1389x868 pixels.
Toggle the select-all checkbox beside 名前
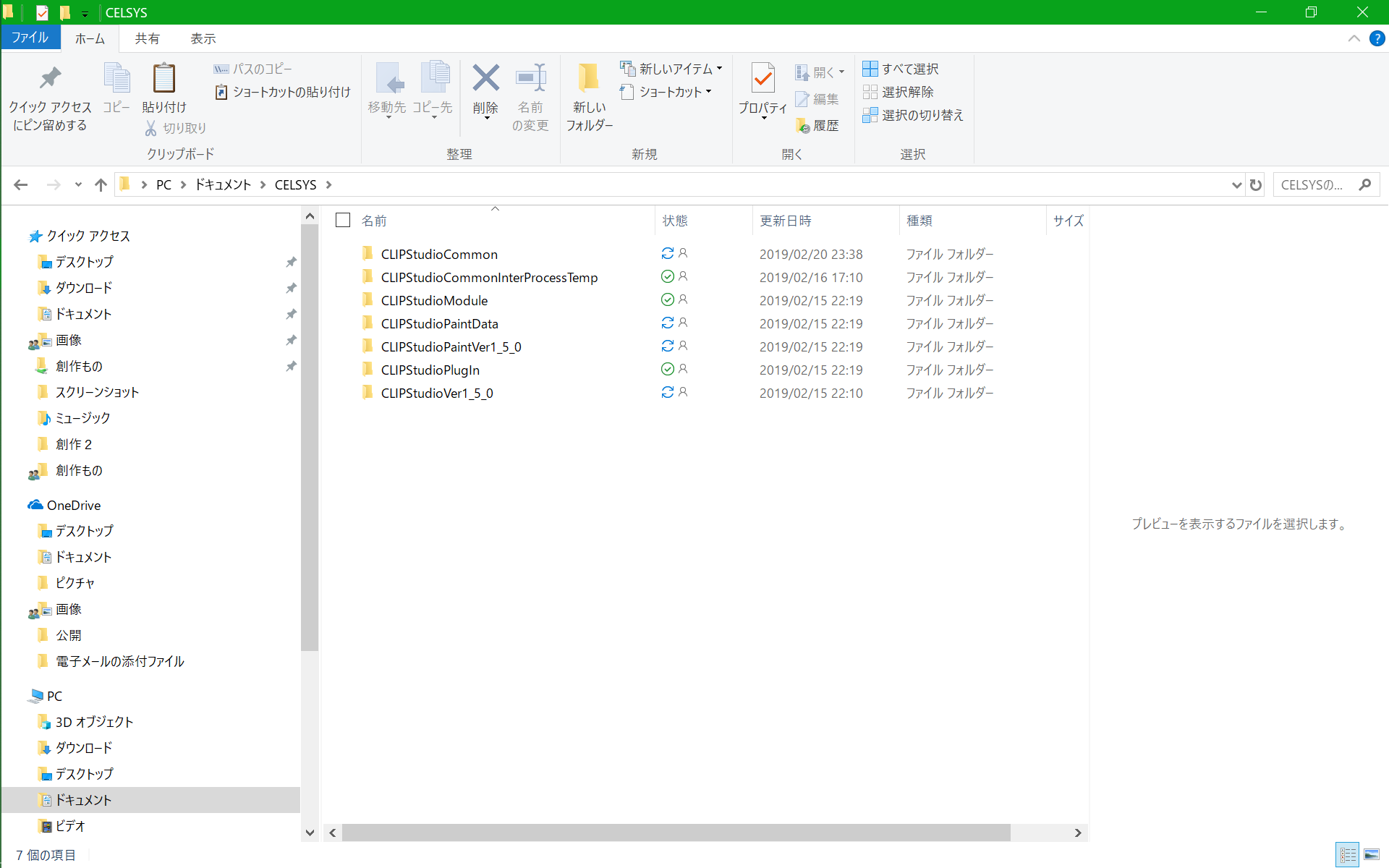pos(343,220)
